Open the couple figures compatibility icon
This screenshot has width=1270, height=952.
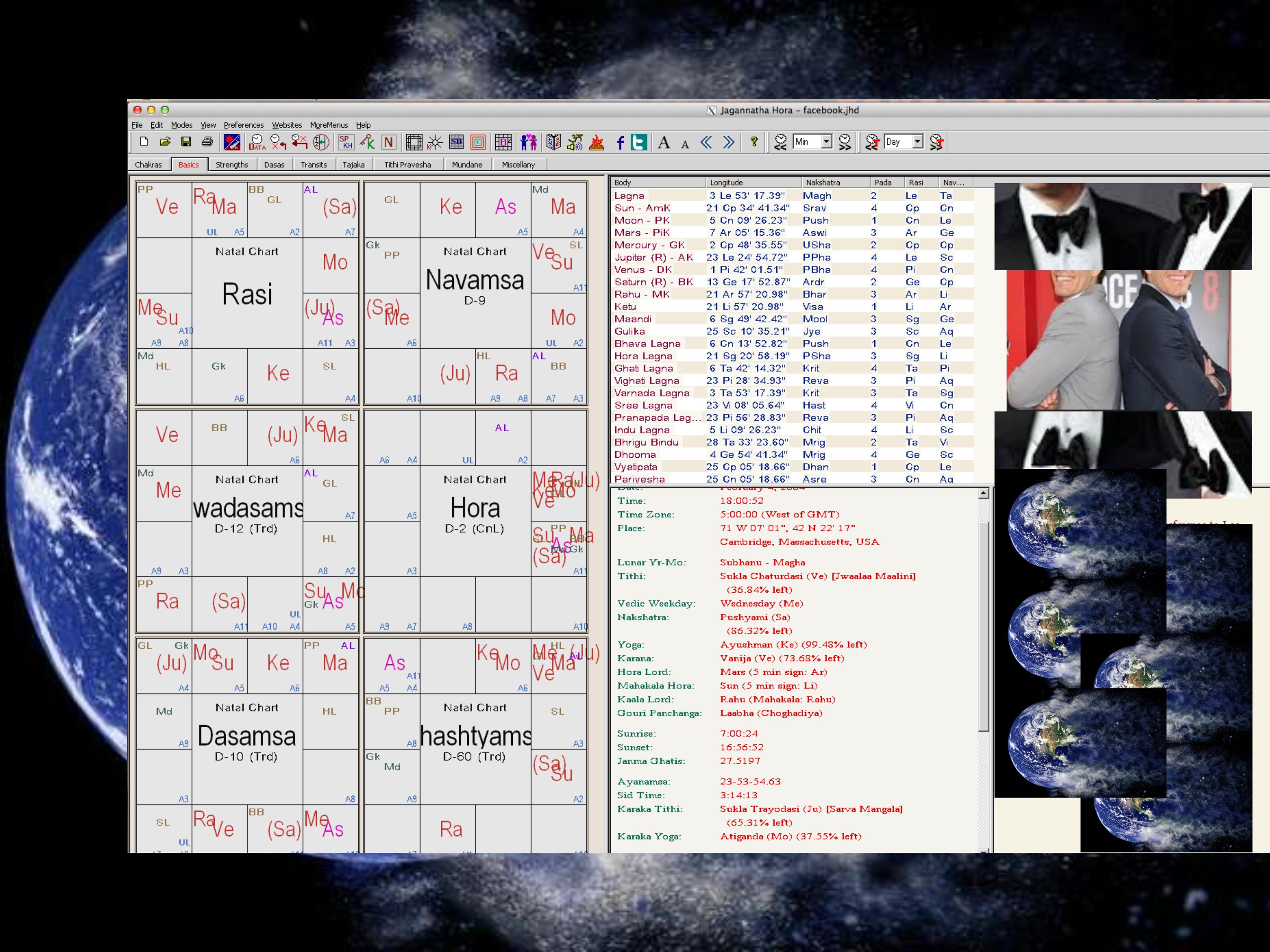pyautogui.click(x=529, y=142)
